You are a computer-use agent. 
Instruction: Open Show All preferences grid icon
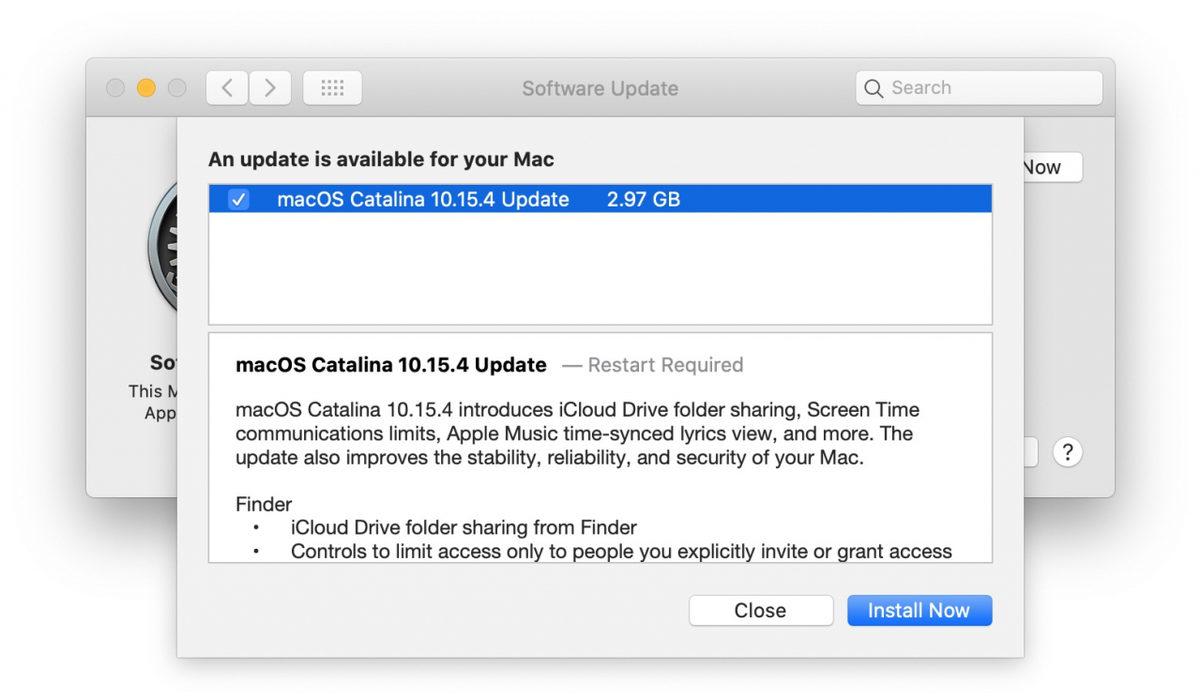(332, 87)
